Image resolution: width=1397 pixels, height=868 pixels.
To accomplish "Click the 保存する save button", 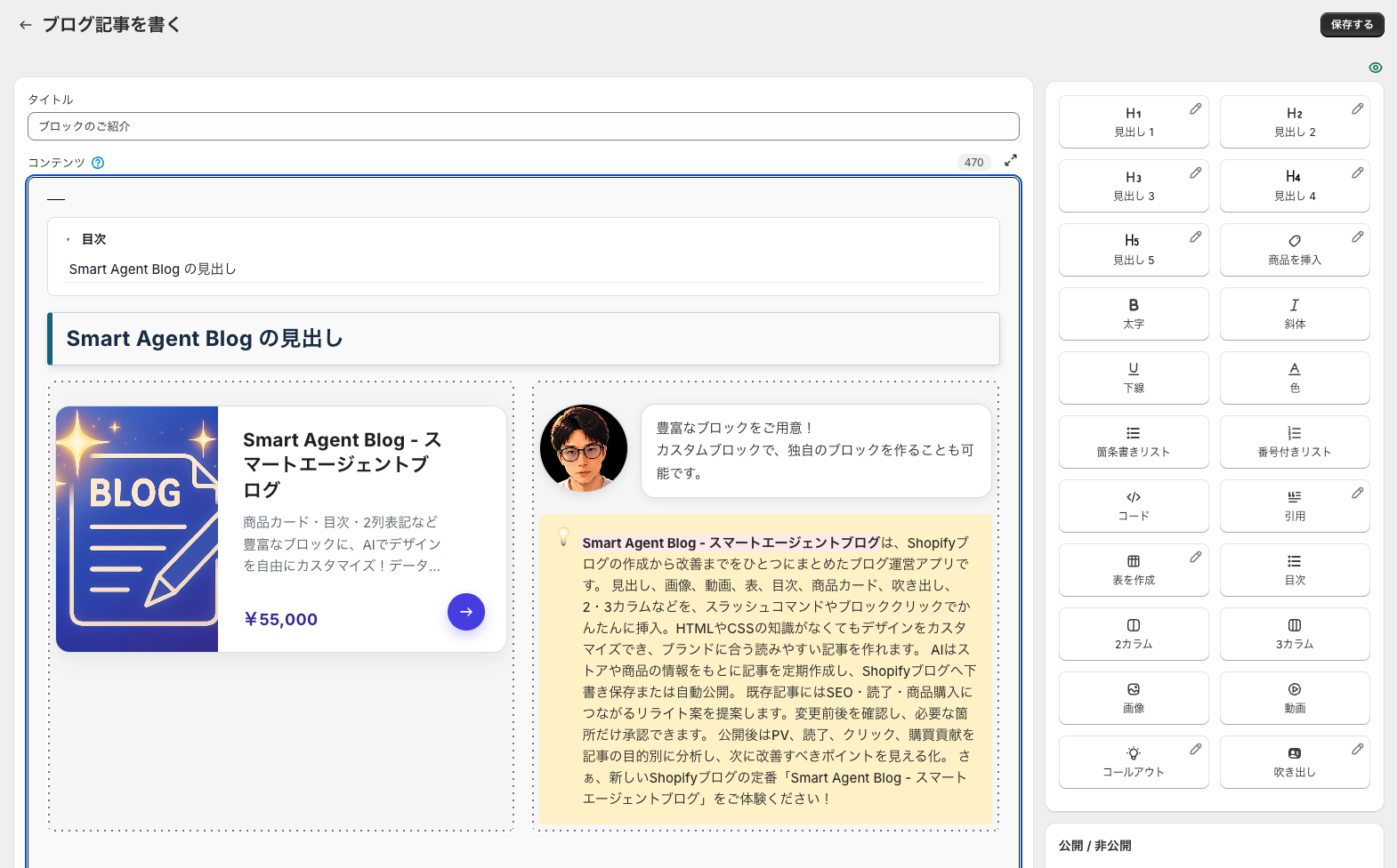I will tap(1352, 25).
